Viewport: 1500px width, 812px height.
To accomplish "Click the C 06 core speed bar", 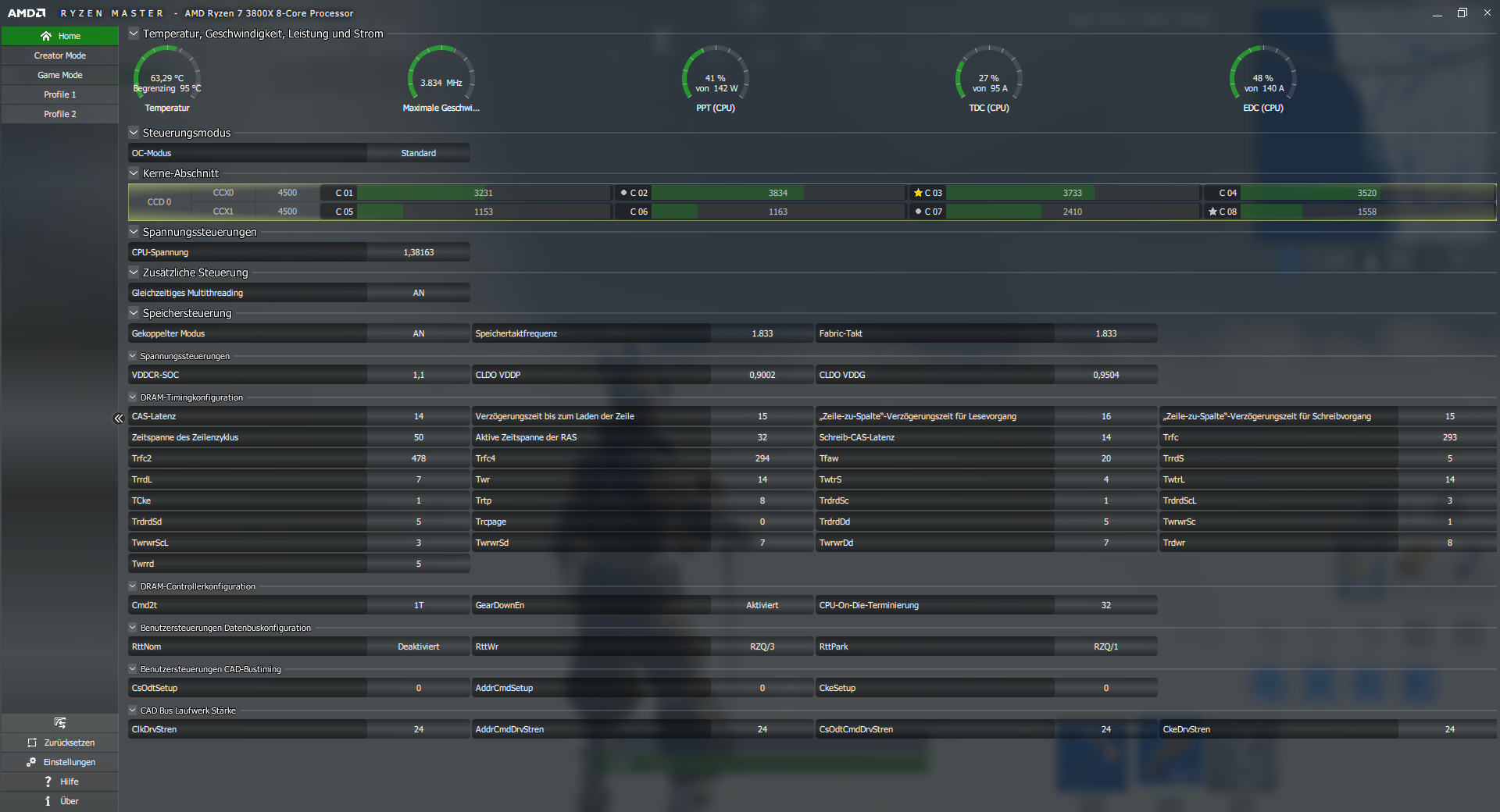I will click(x=778, y=212).
